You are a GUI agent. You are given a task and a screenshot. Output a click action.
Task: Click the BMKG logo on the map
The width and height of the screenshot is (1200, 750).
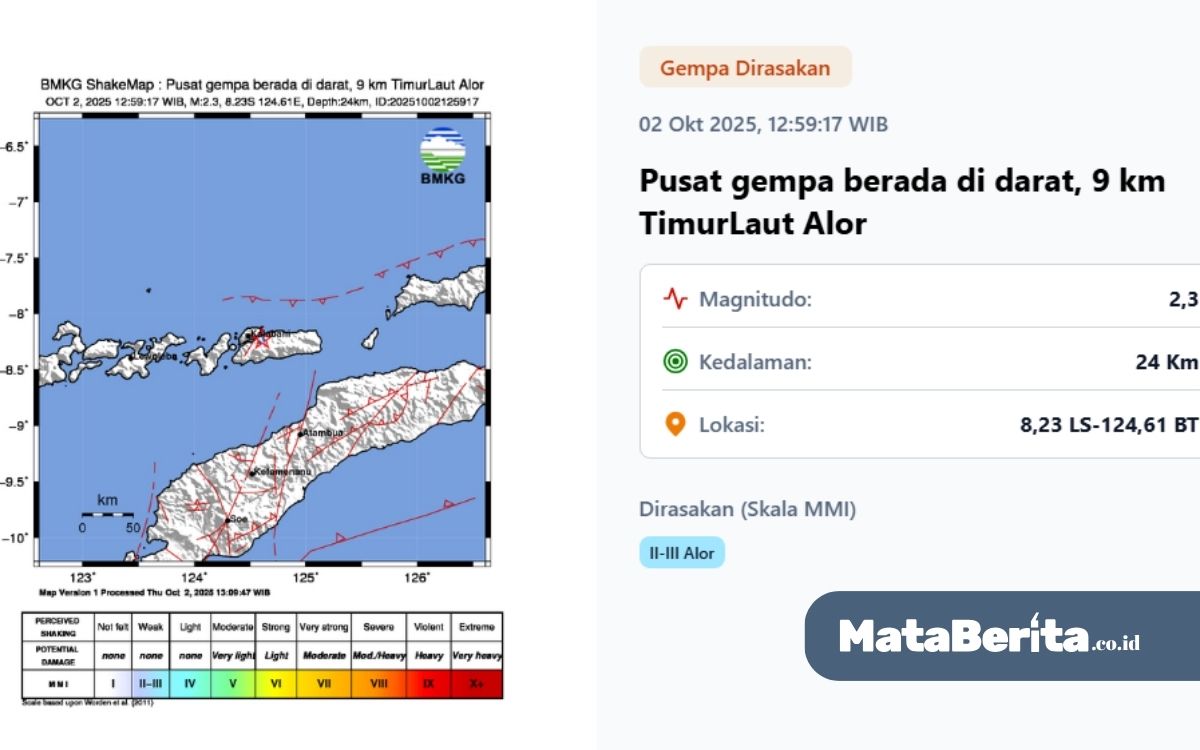coord(442,157)
